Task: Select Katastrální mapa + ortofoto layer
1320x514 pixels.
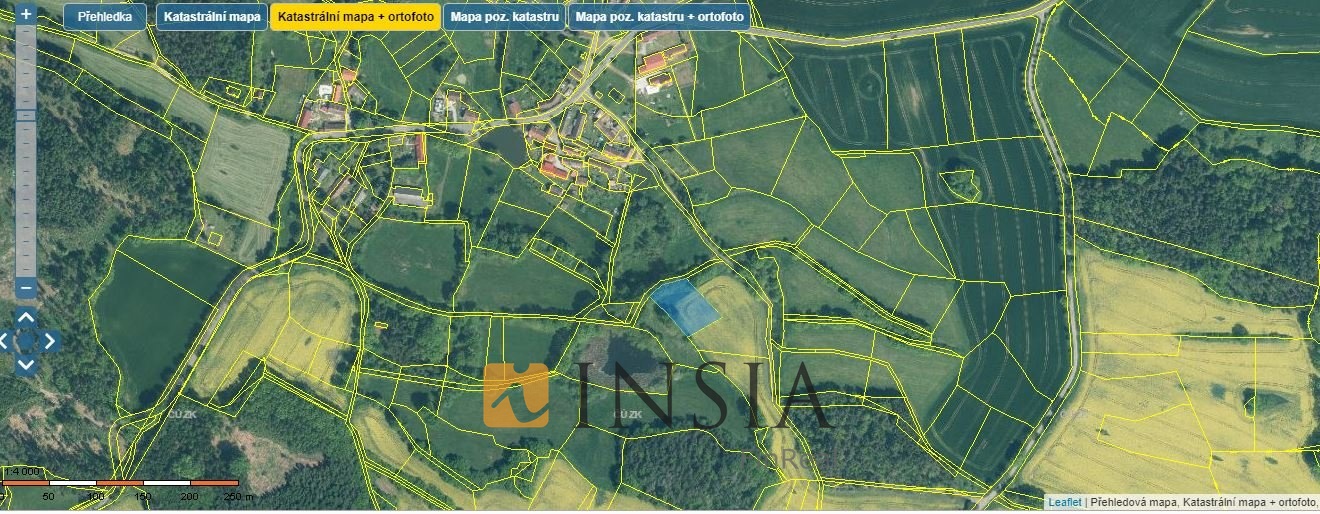Action: (355, 17)
